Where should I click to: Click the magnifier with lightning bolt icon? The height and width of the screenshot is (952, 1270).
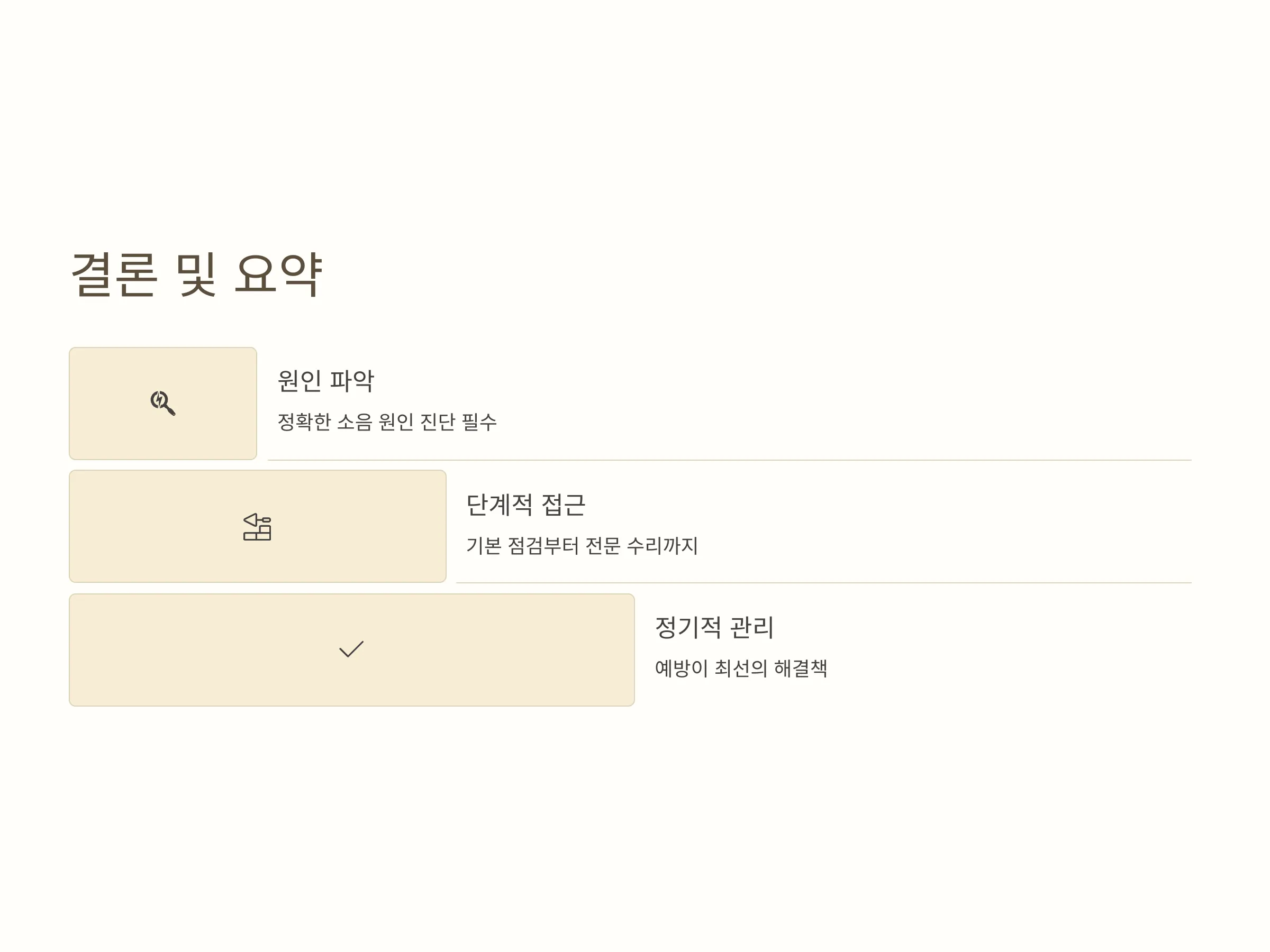163,403
